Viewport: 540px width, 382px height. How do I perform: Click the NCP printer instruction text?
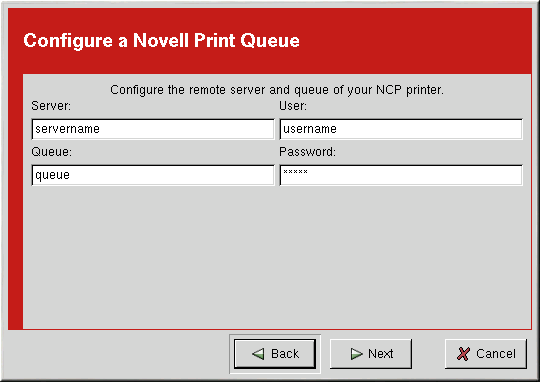(277, 90)
